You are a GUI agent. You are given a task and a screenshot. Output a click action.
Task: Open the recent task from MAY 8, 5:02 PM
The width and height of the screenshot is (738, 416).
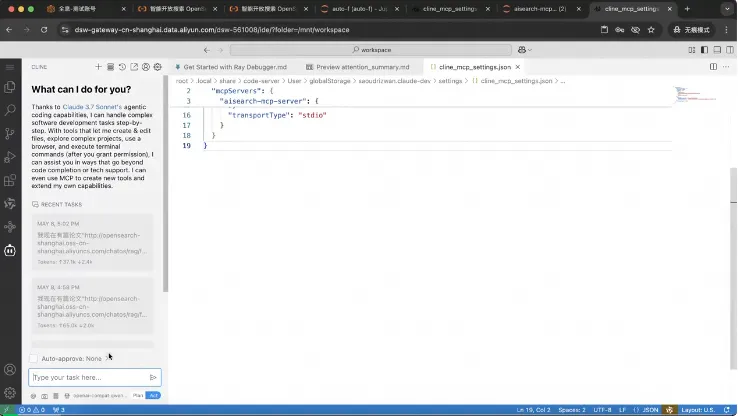pos(93,242)
